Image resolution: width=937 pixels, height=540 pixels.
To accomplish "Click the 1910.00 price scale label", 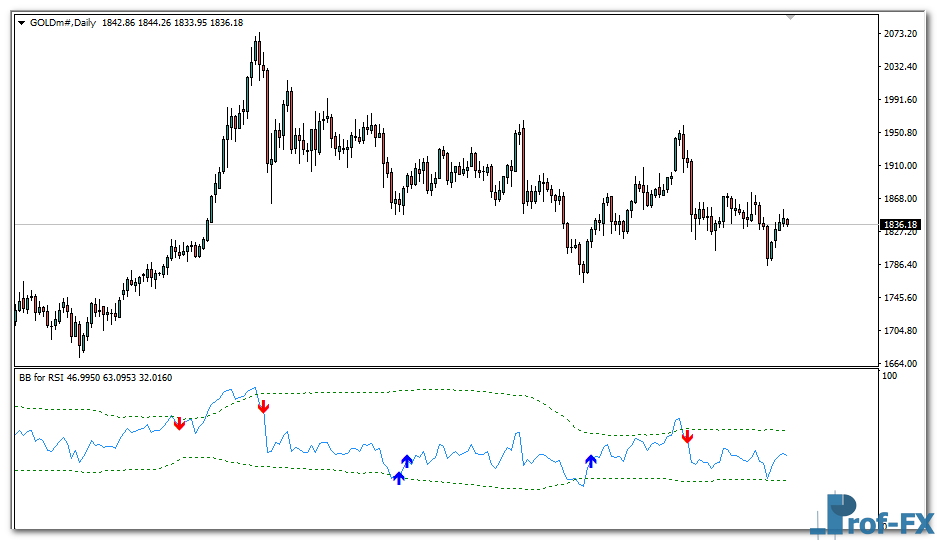I will pyautogui.click(x=901, y=166).
